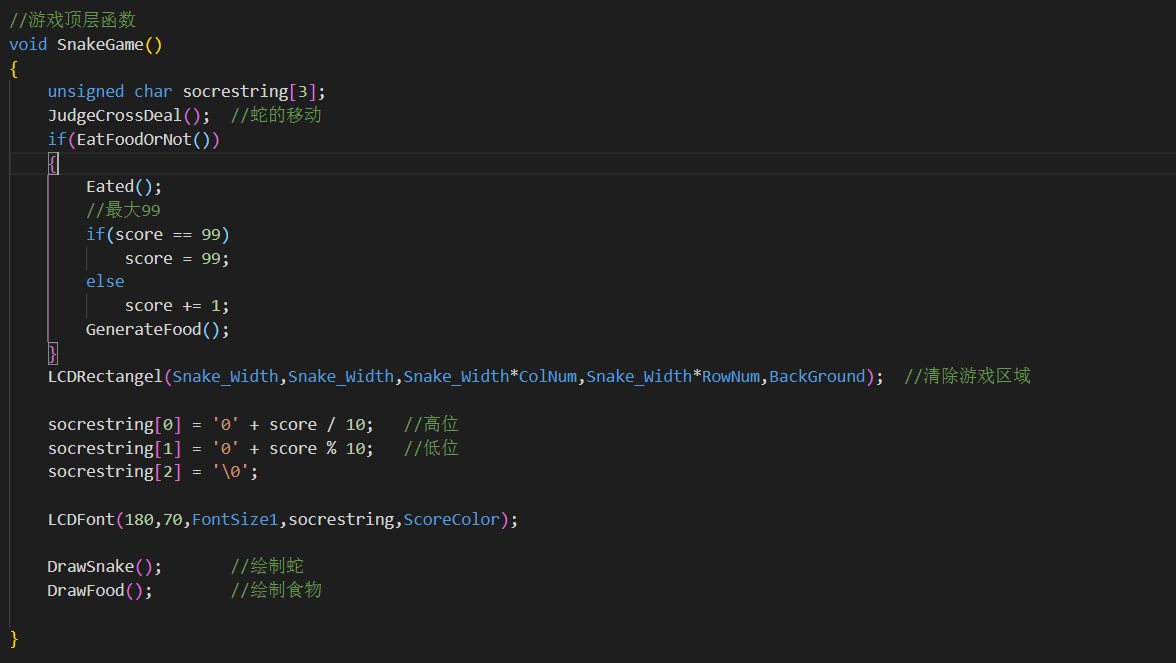Click the statement 'score = 99;'
The width and height of the screenshot is (1176, 663).
(177, 259)
